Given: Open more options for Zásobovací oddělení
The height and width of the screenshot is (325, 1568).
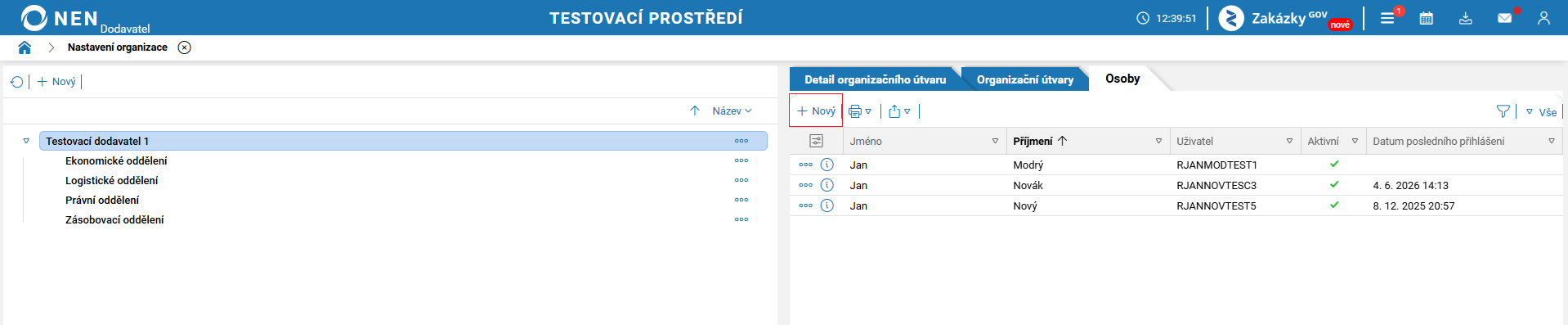Looking at the screenshot, I should pos(741,219).
